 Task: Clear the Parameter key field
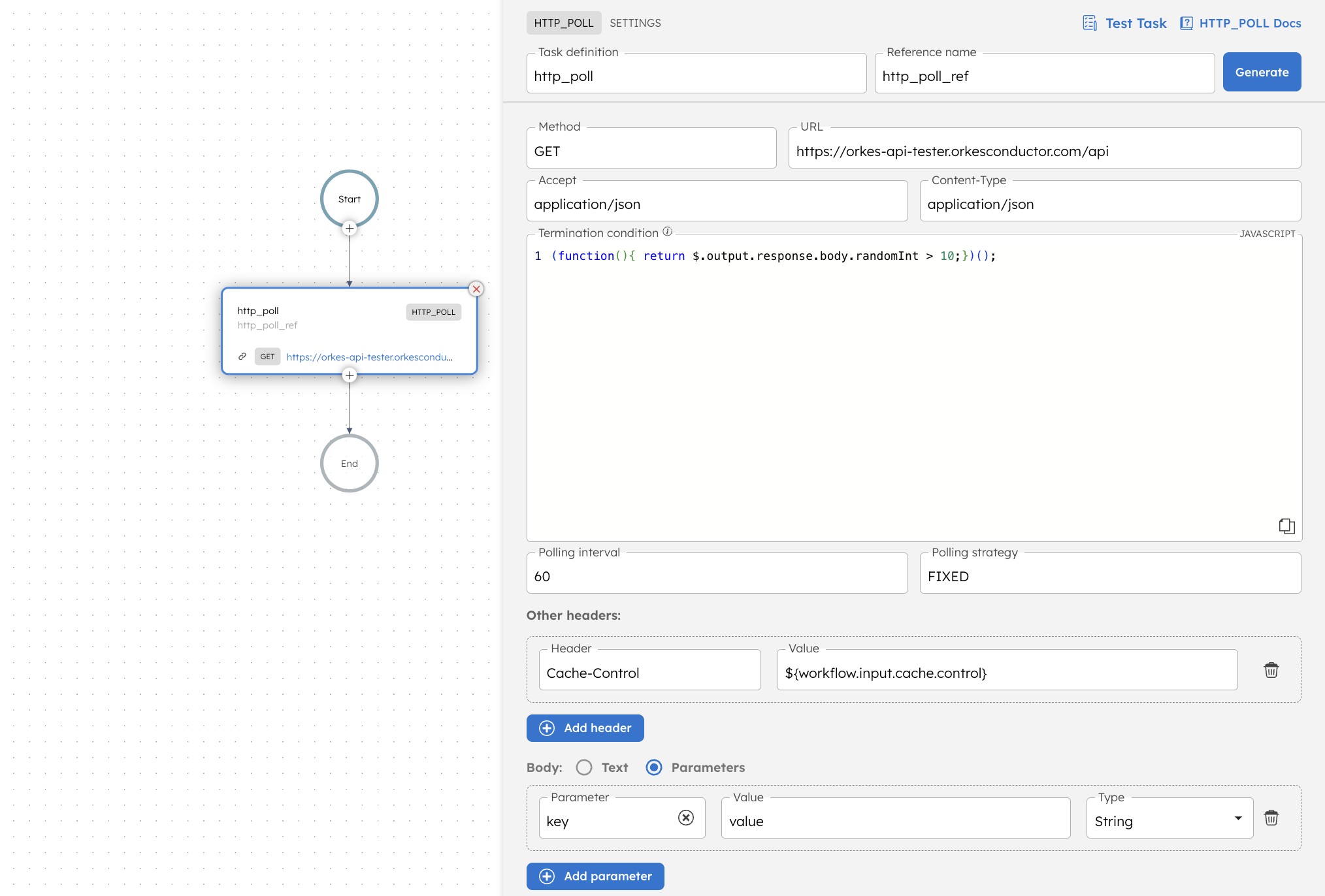click(685, 818)
